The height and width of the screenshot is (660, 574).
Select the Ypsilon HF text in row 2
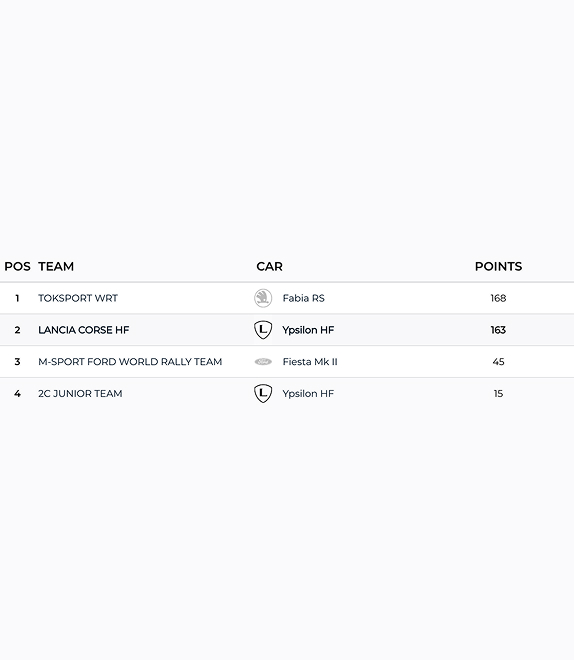coord(308,330)
